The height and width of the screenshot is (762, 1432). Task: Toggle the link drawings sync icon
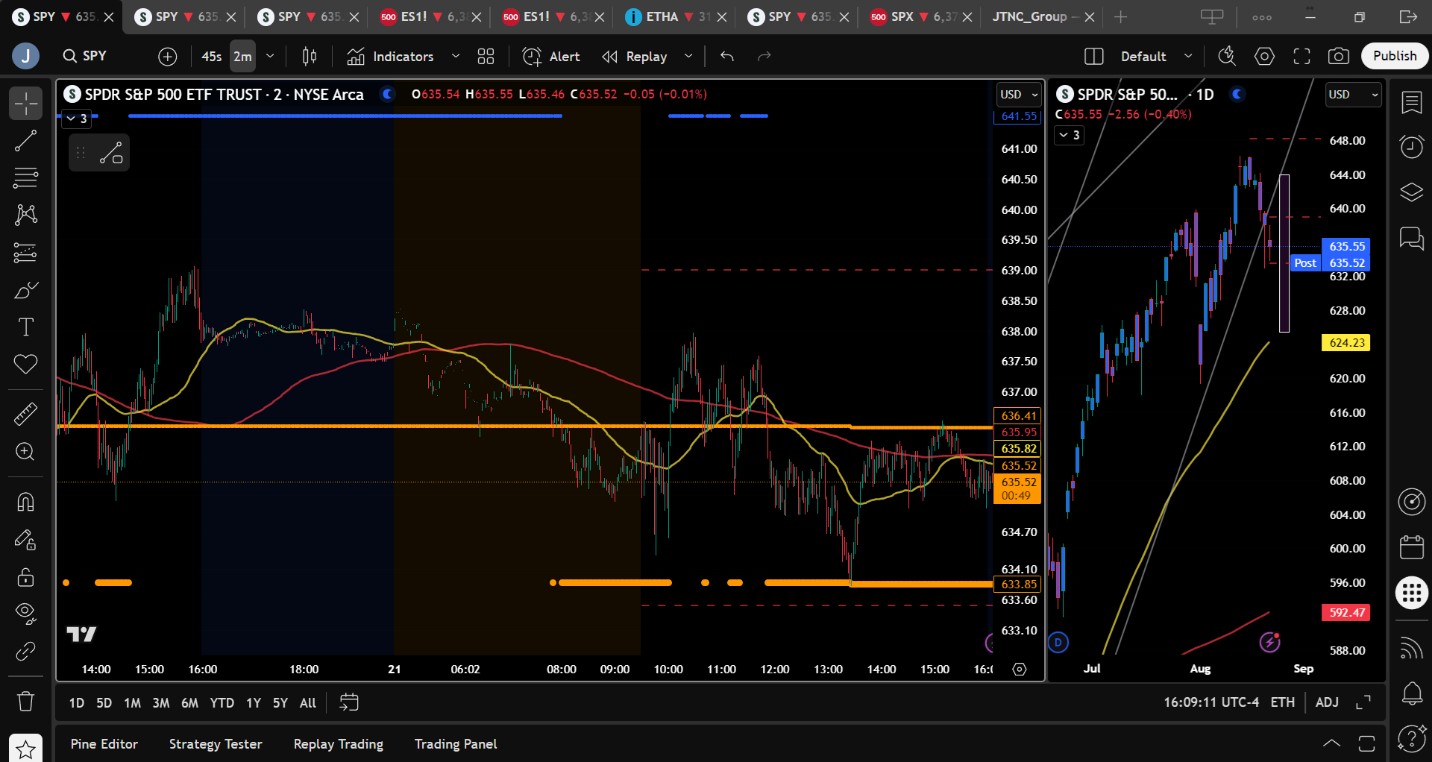26,652
